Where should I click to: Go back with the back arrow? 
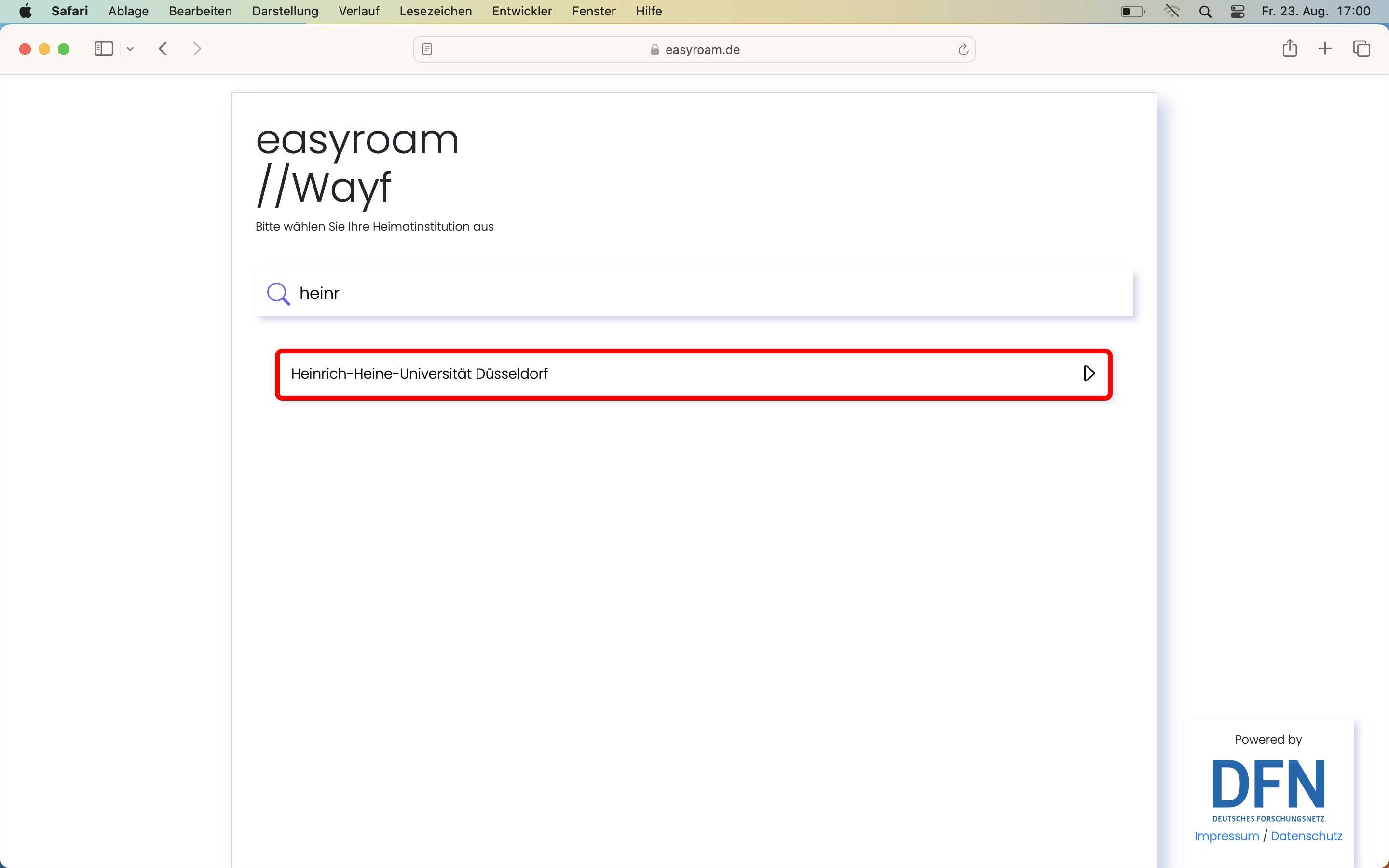(x=163, y=49)
